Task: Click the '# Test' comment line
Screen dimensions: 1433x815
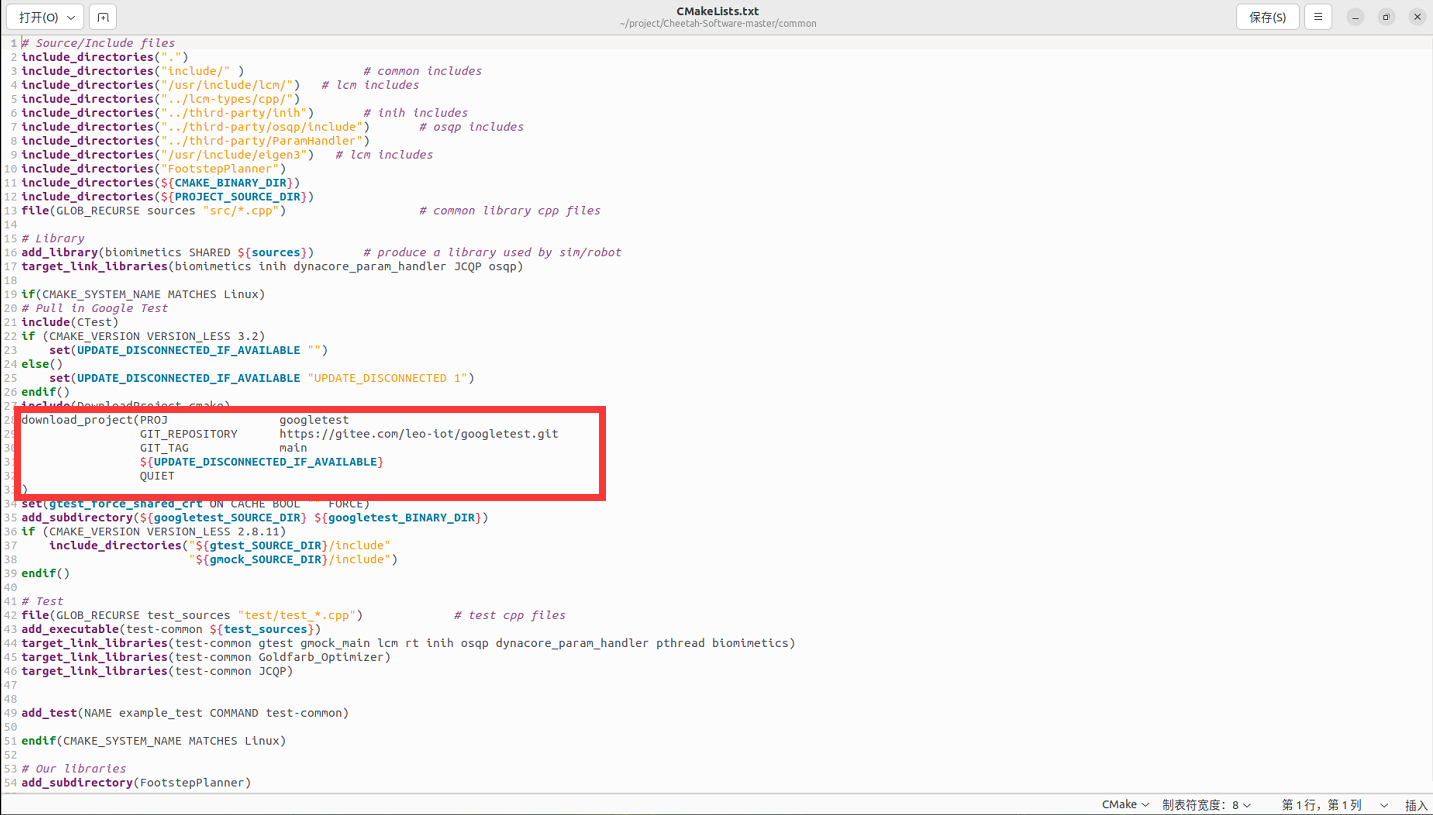Action: click(x=42, y=602)
